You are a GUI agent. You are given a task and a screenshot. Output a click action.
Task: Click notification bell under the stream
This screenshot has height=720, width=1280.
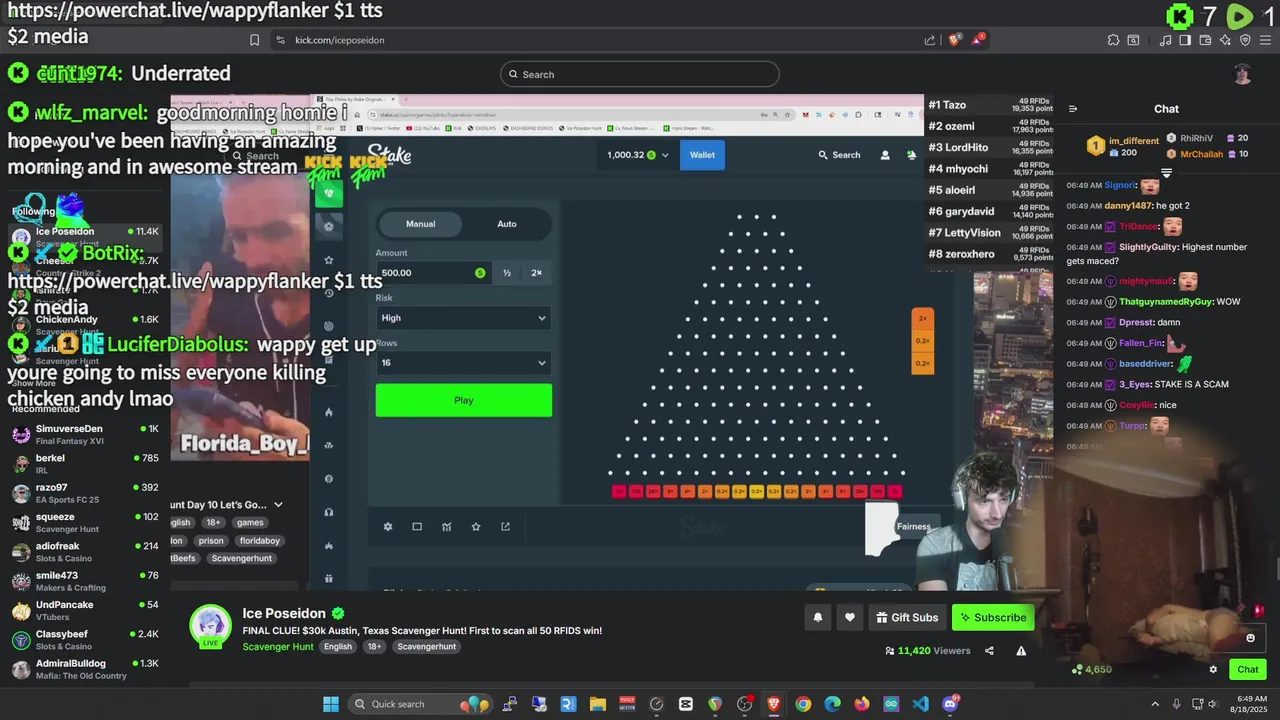817,618
